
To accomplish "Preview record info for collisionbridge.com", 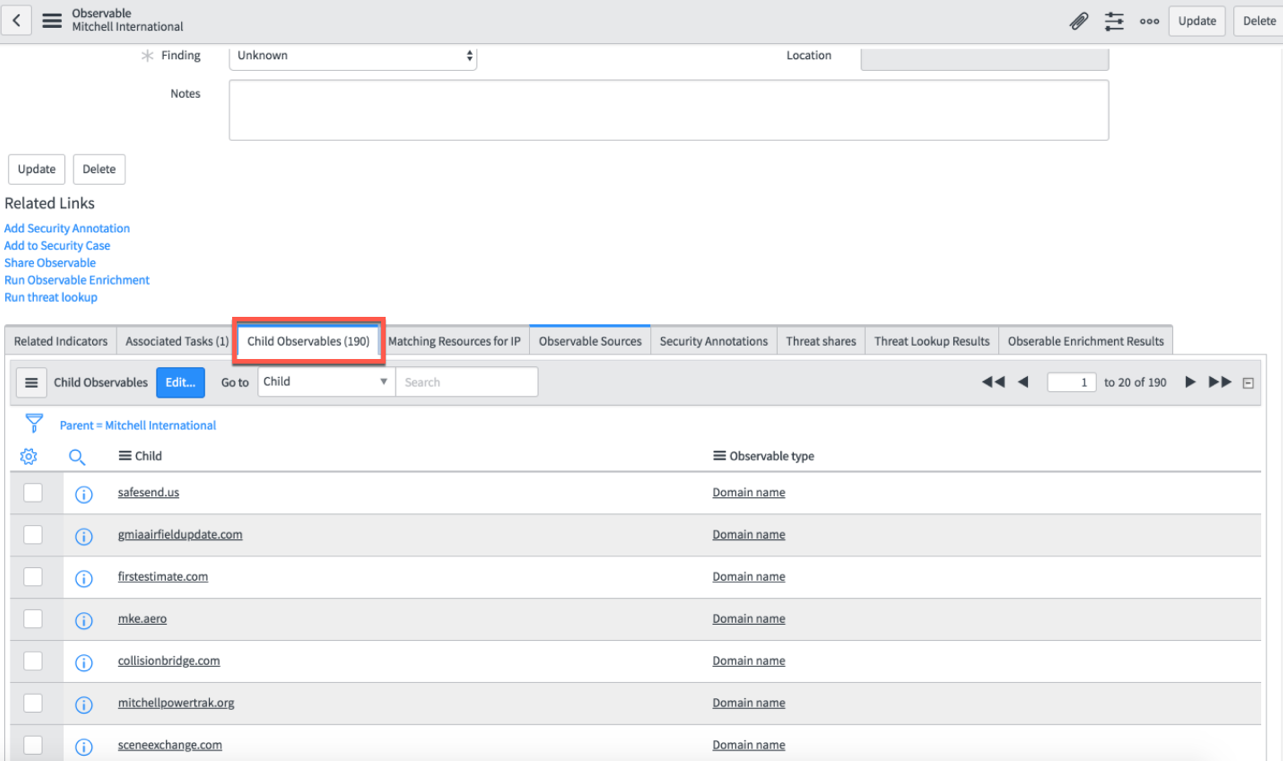I will pos(84,662).
